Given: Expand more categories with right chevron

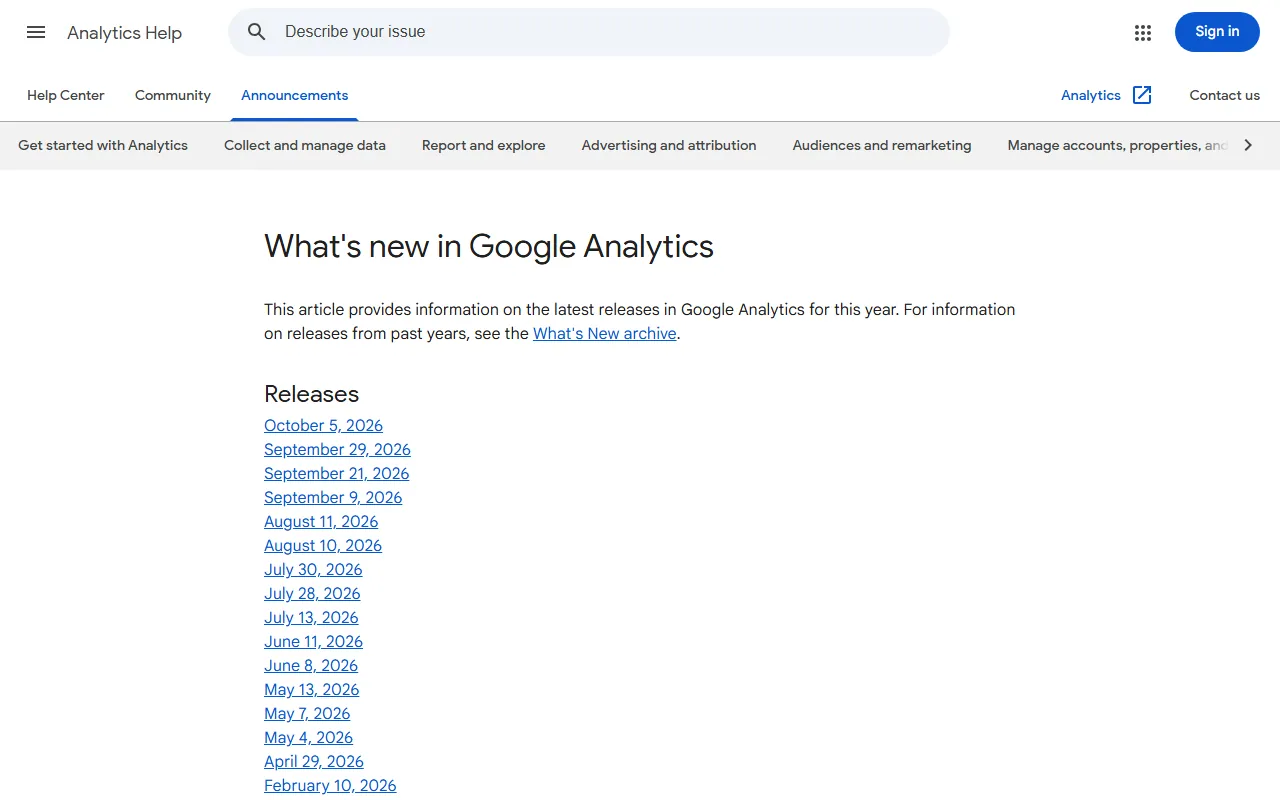Looking at the screenshot, I should tap(1248, 145).
